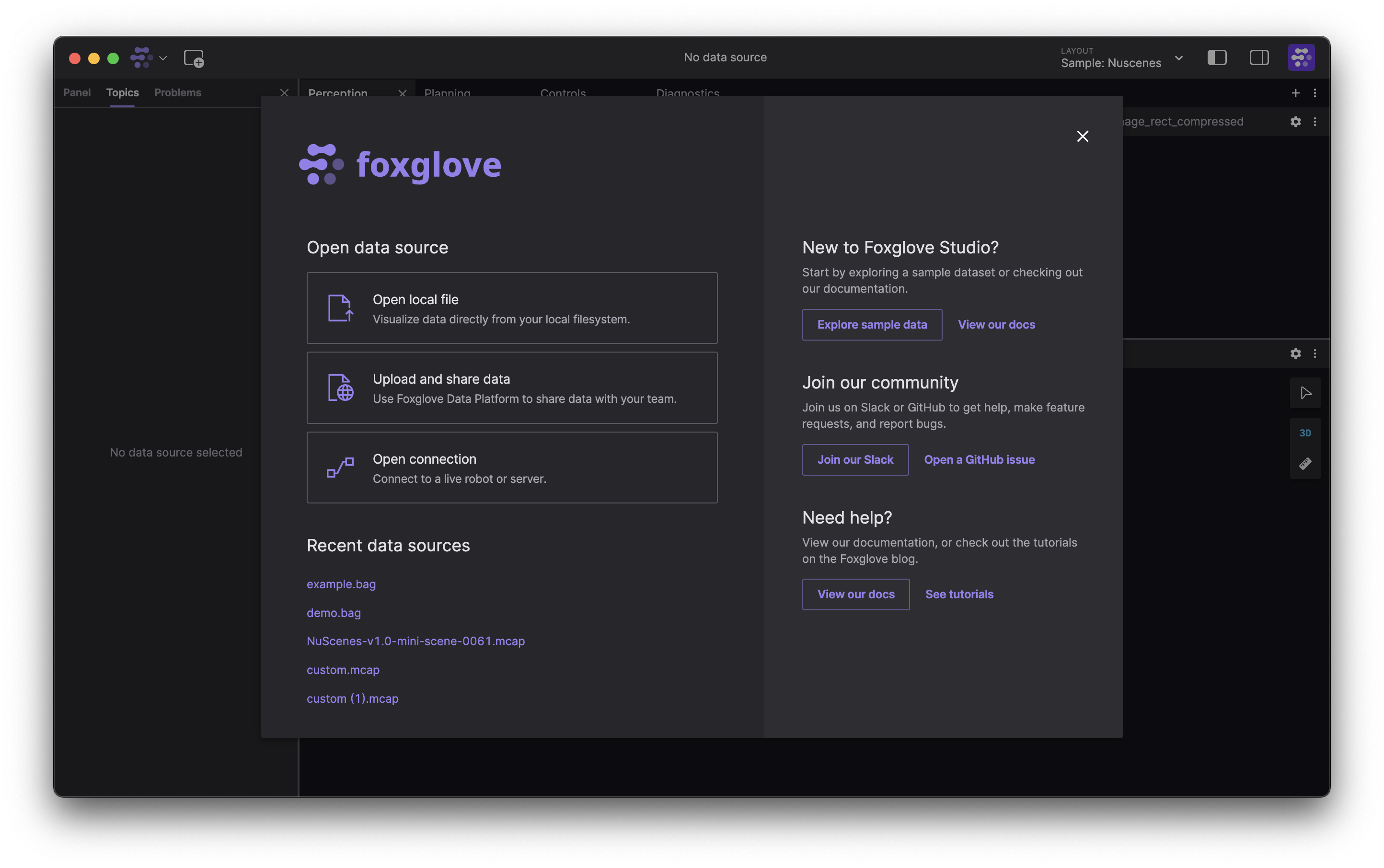Image resolution: width=1384 pixels, height=868 pixels.
Task: Click See tutorials link
Action: [959, 594]
